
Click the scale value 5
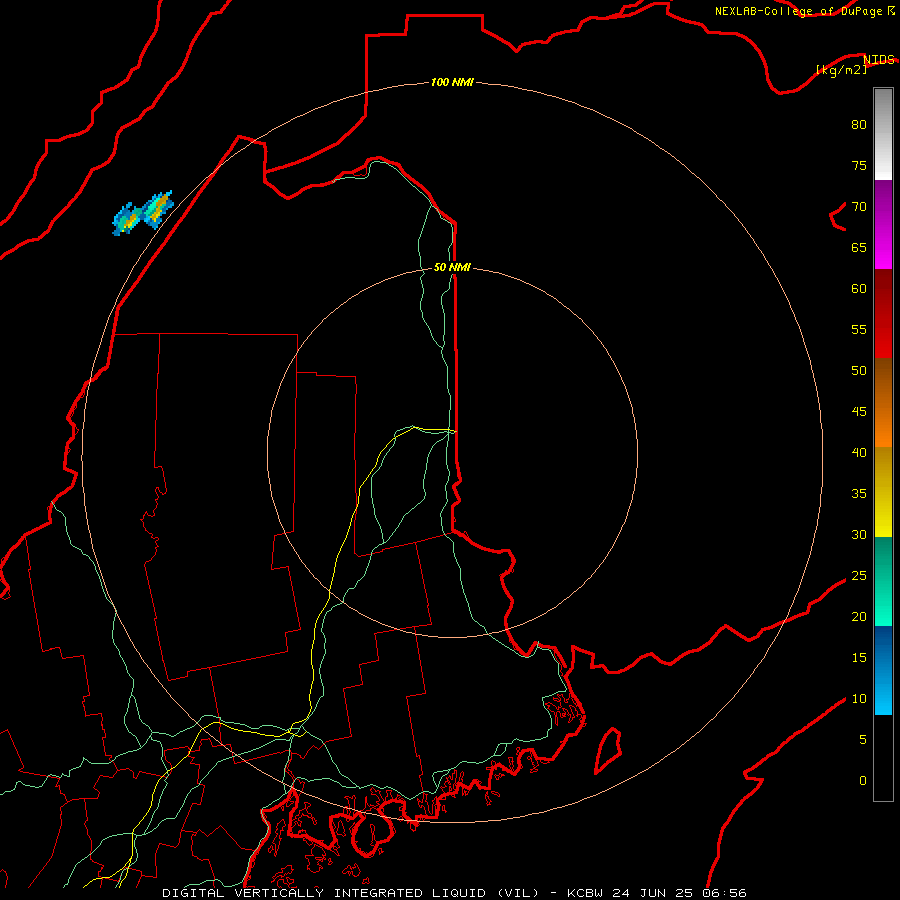pyautogui.click(x=863, y=740)
